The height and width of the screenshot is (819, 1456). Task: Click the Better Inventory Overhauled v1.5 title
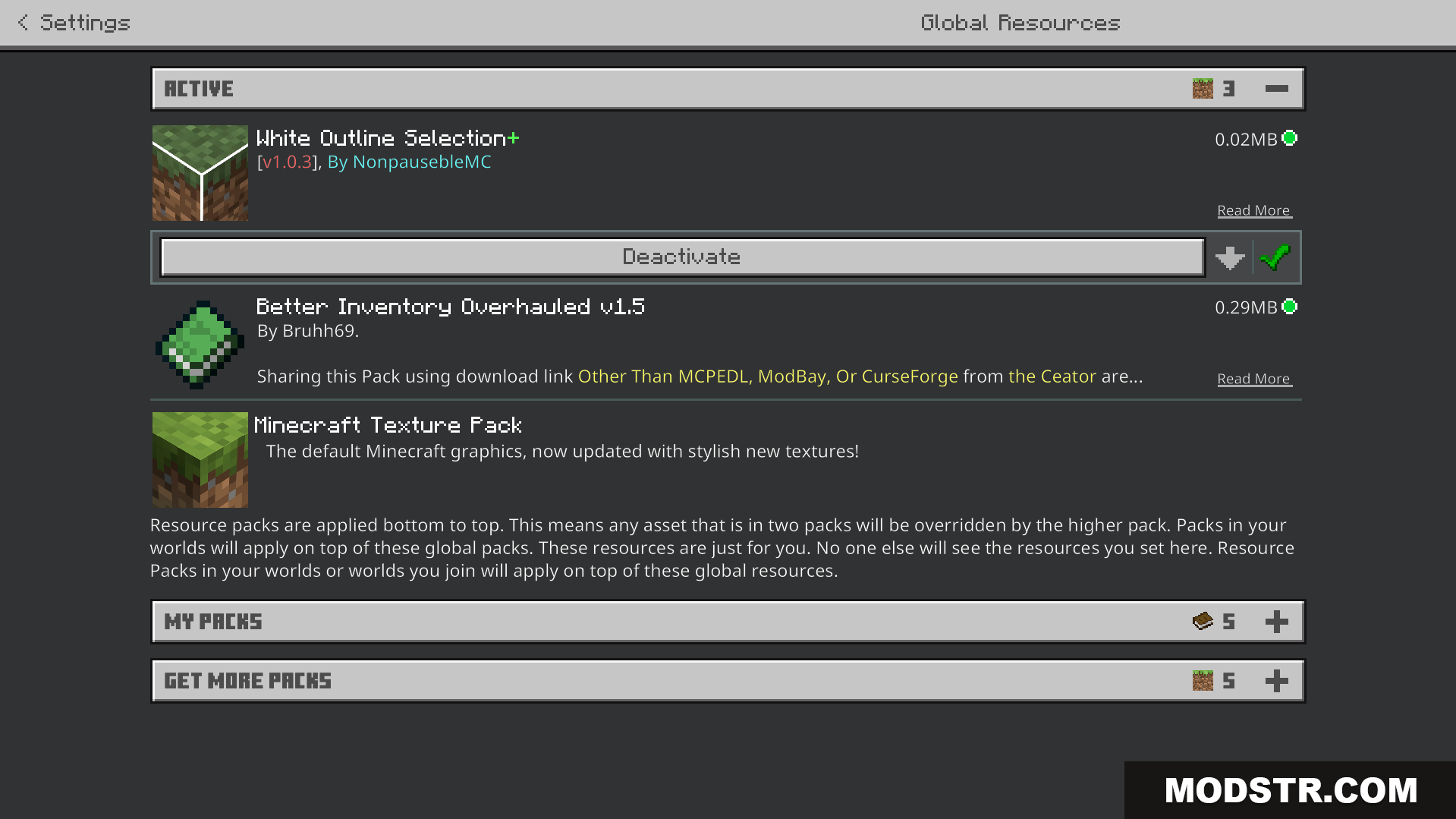451,307
